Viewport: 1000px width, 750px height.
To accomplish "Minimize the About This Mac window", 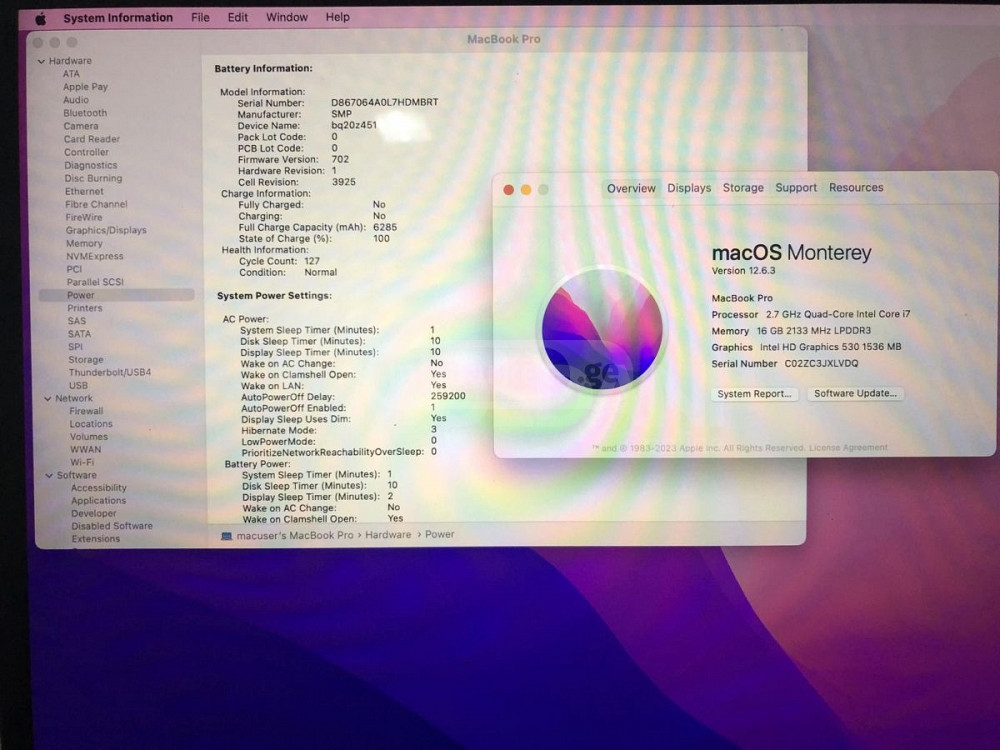I will pos(526,189).
